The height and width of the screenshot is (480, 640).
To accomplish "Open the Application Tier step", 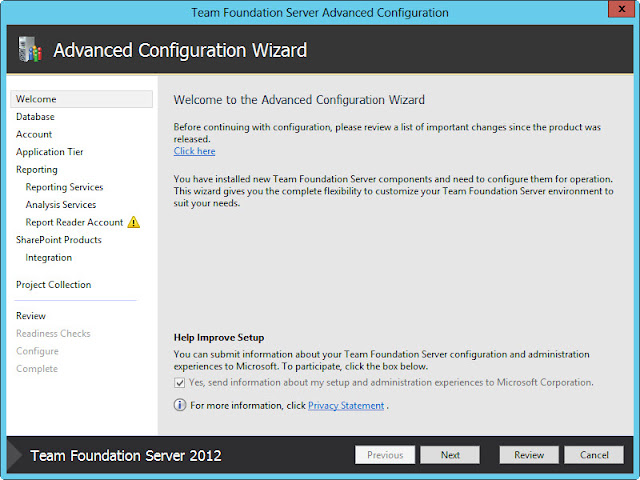I will [x=50, y=152].
